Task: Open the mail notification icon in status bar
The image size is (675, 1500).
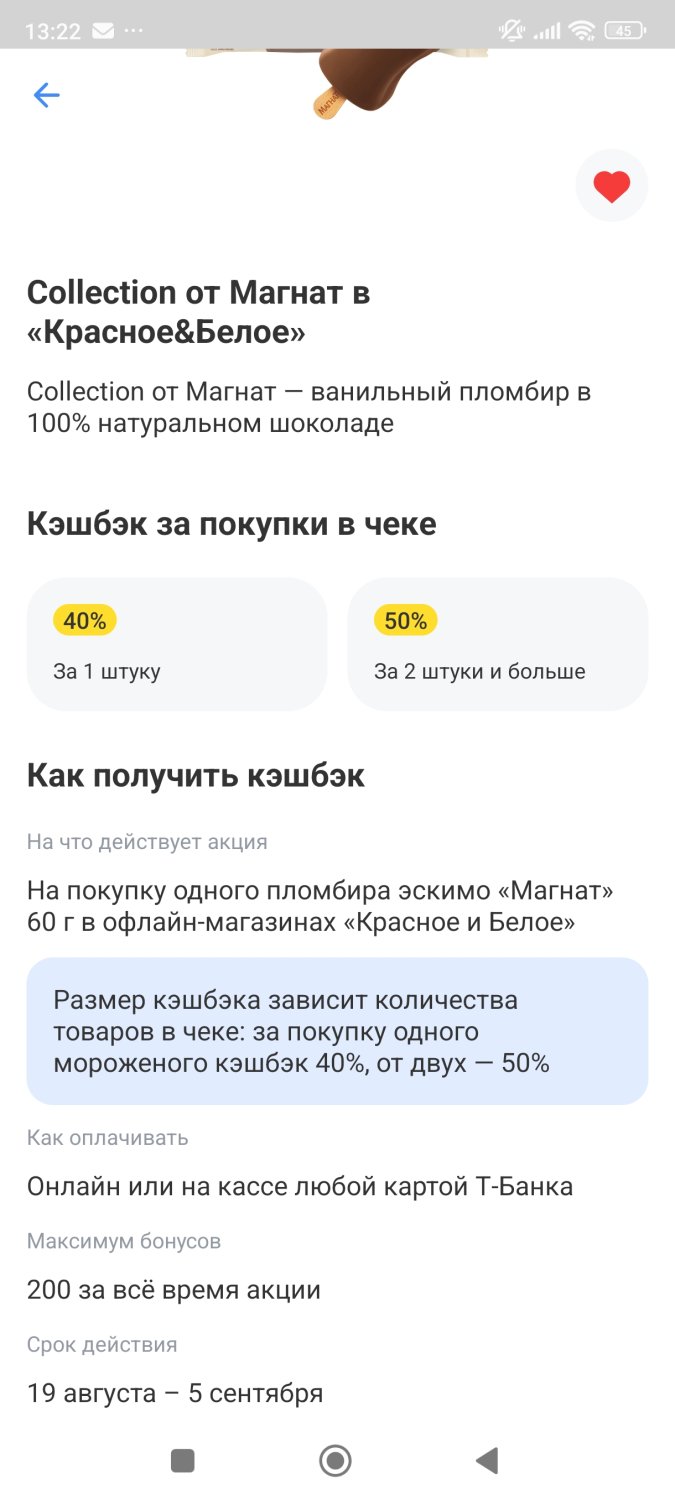Action: coord(103,31)
